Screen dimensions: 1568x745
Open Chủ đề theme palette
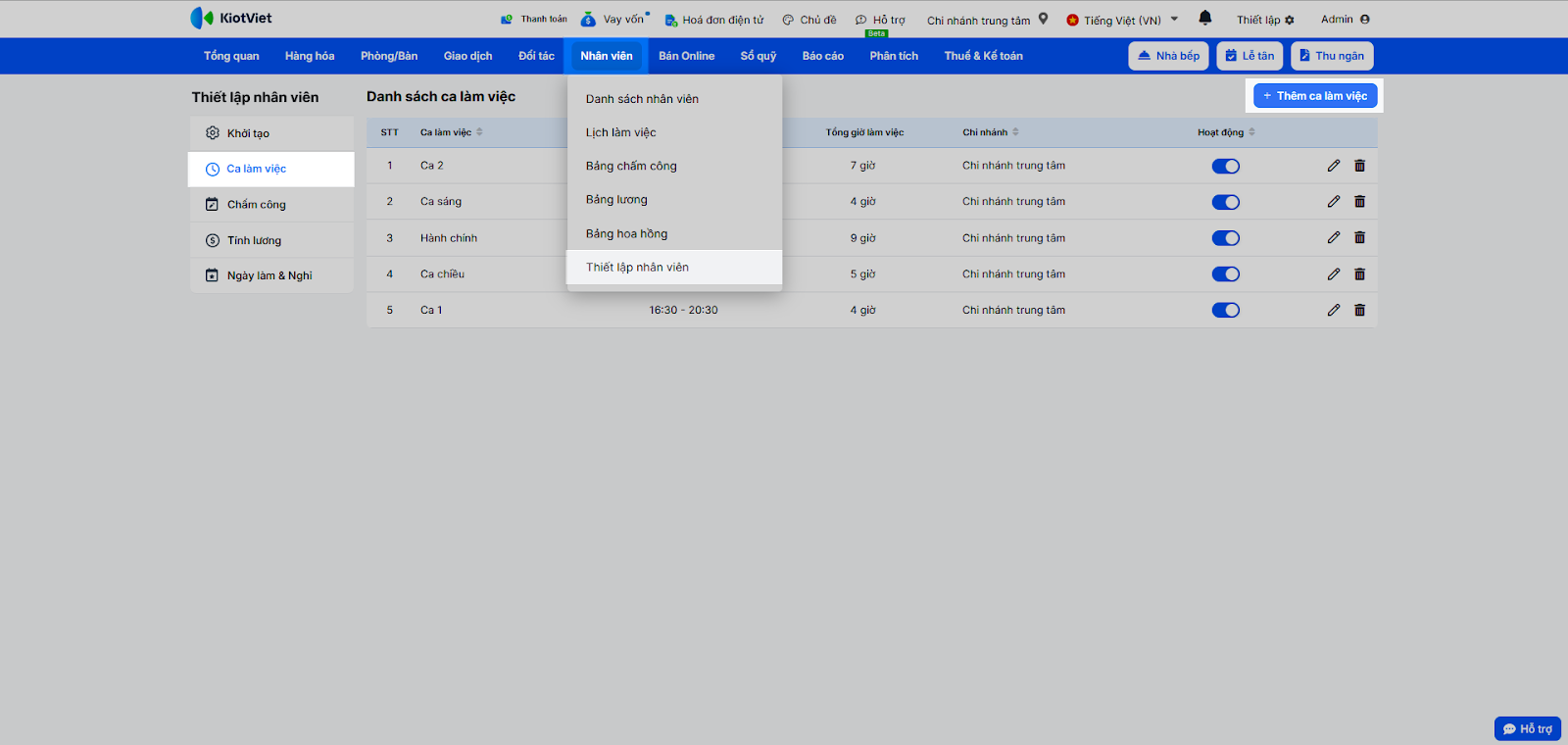point(809,20)
